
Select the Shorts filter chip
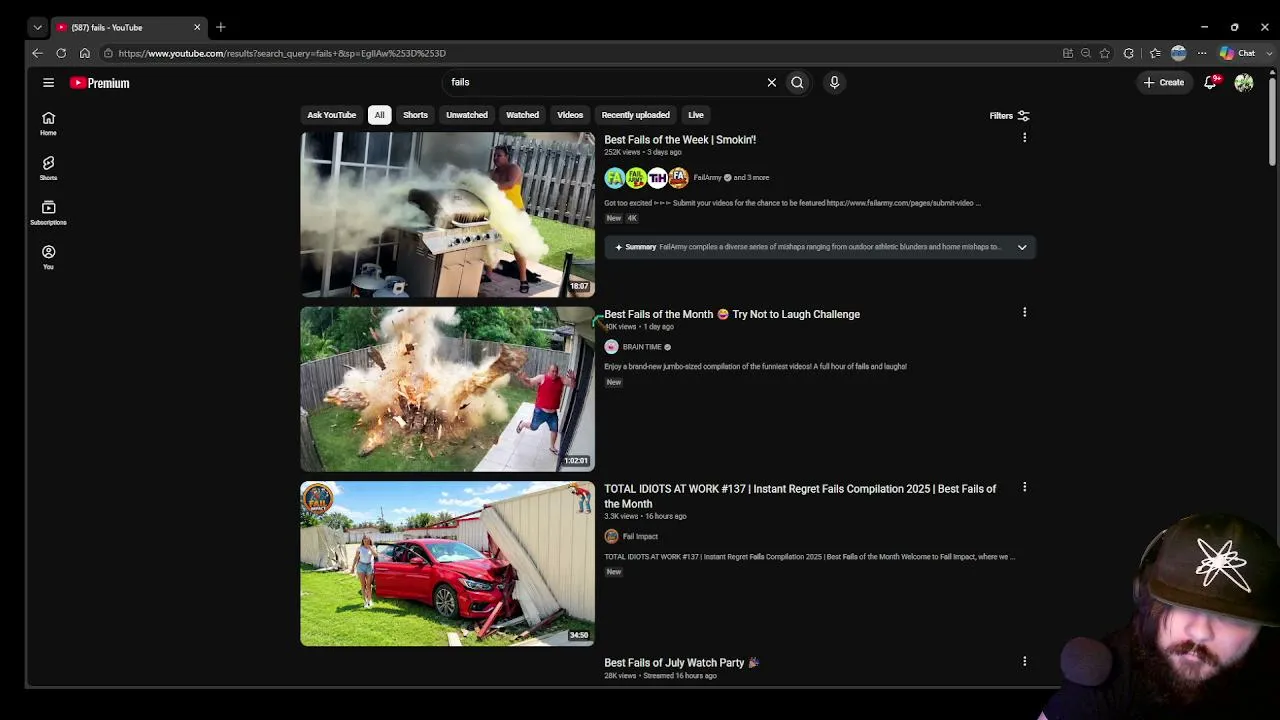[x=415, y=115]
